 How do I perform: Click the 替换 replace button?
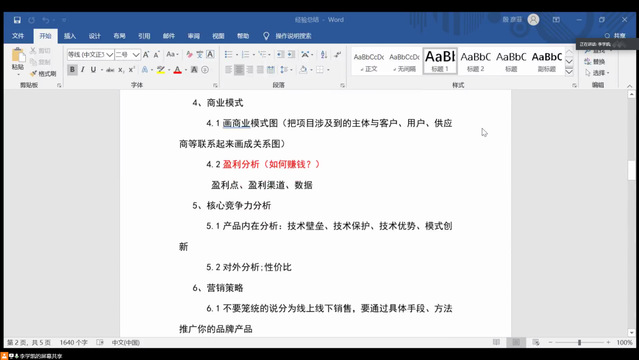[595, 62]
